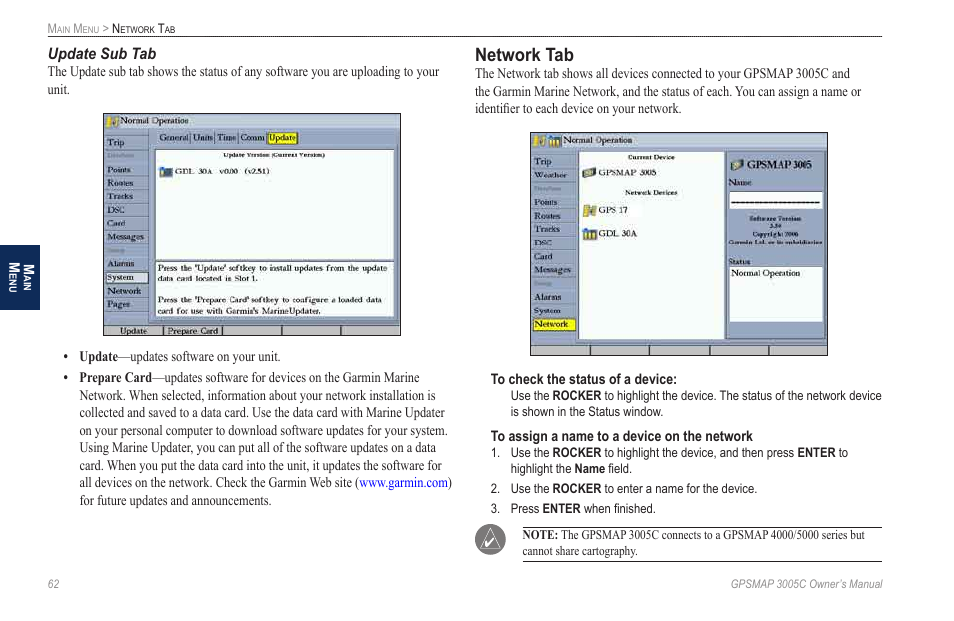The height and width of the screenshot is (621, 954).
Task: Select DSC tab in Update Sub Tab screenshot
Action: pos(127,210)
